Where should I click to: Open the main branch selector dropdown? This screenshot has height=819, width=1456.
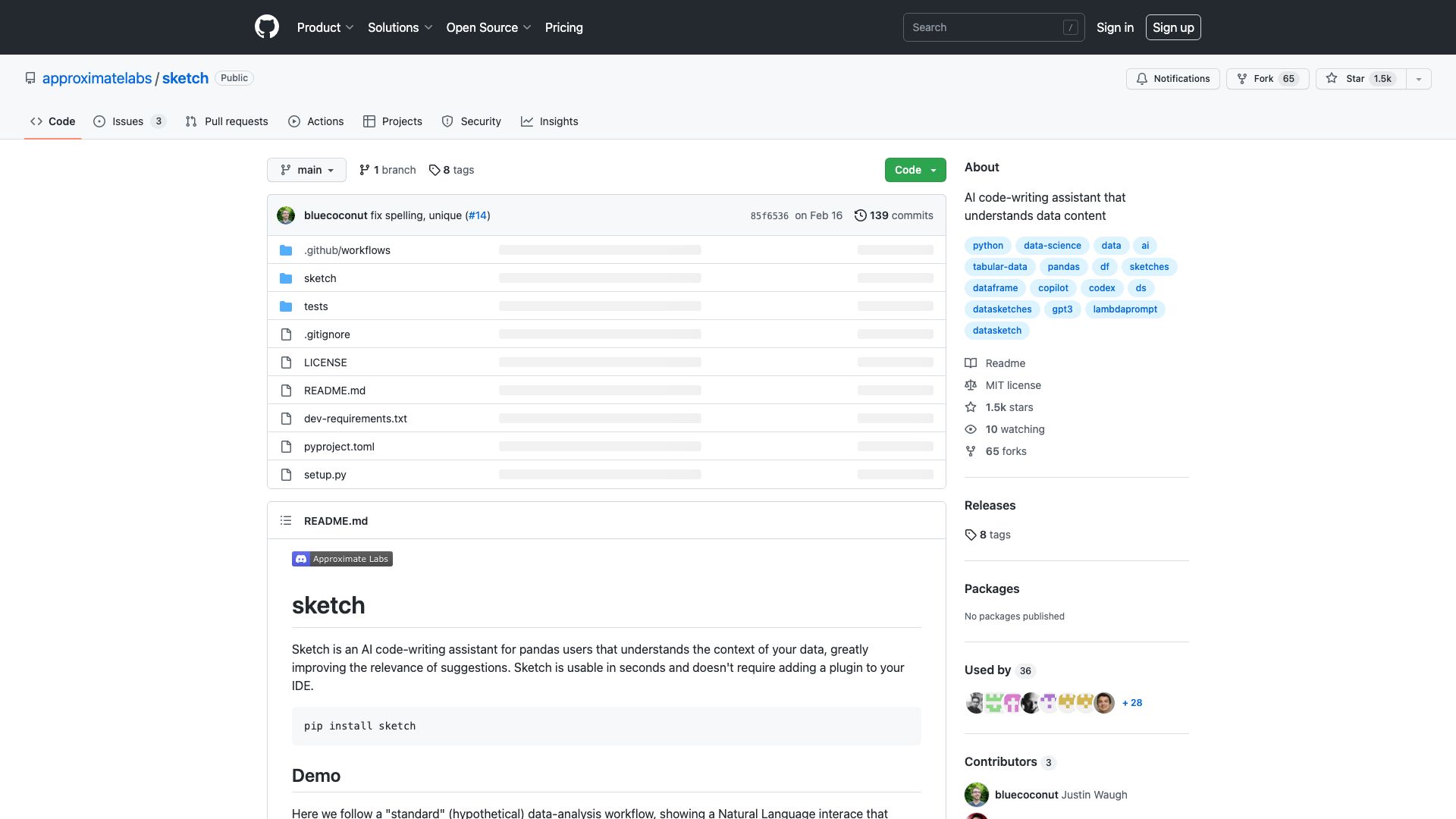pyautogui.click(x=306, y=170)
